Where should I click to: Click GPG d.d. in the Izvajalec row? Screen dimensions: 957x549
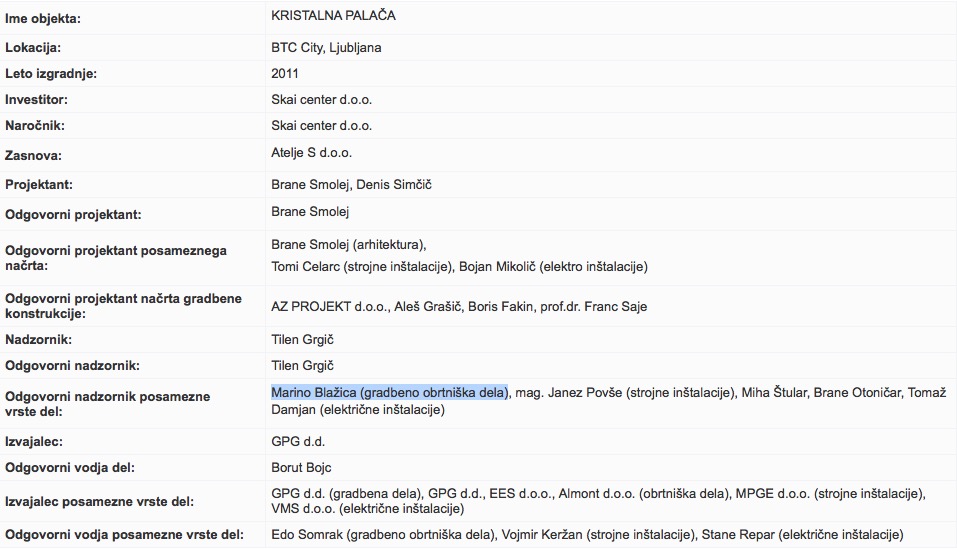click(x=298, y=441)
